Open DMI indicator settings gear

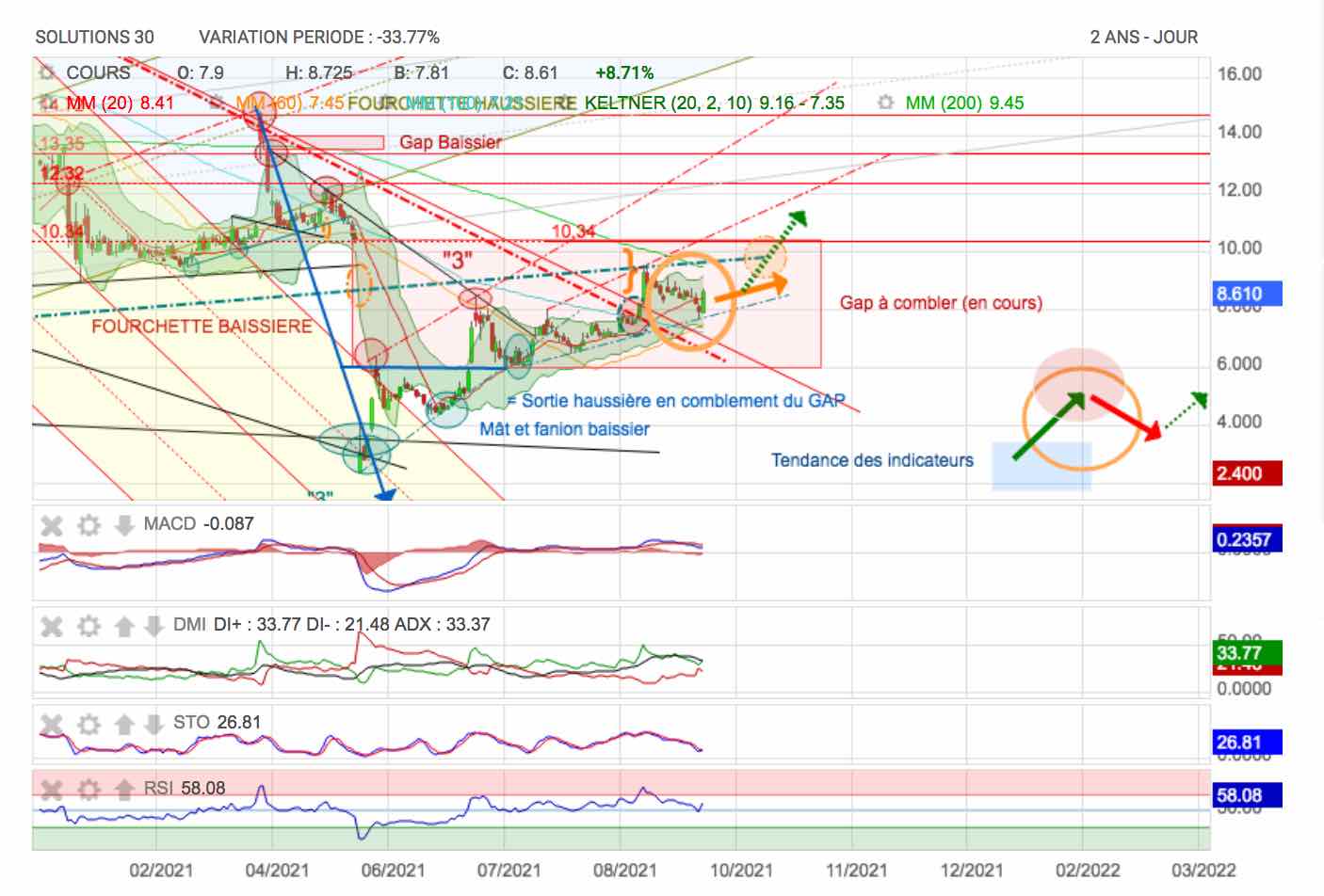pyautogui.click(x=89, y=626)
